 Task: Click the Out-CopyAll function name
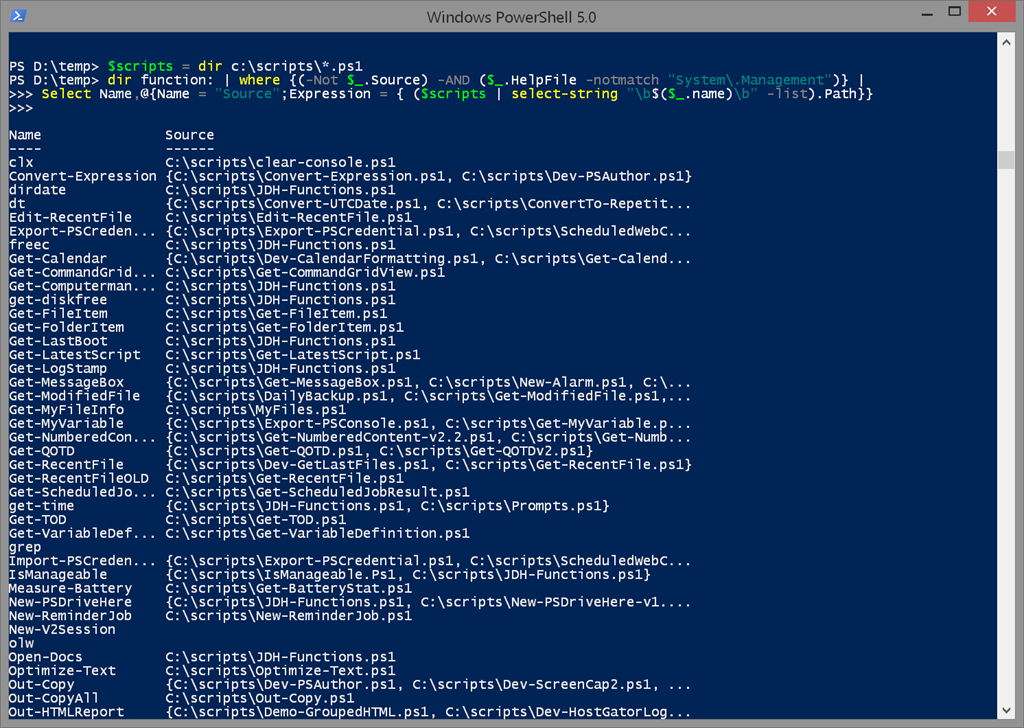coord(54,698)
